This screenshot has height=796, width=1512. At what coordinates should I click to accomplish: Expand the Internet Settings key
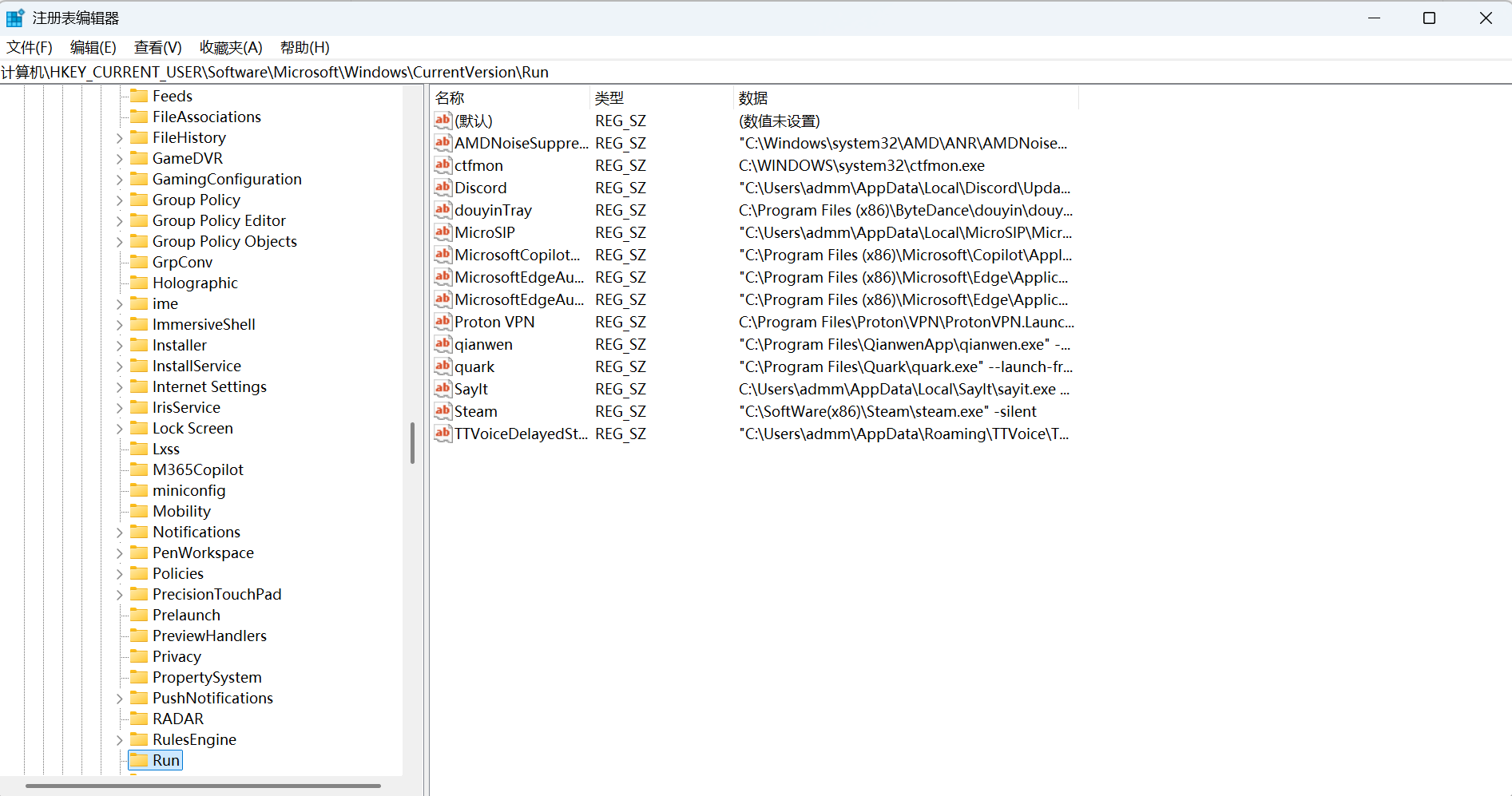click(120, 387)
